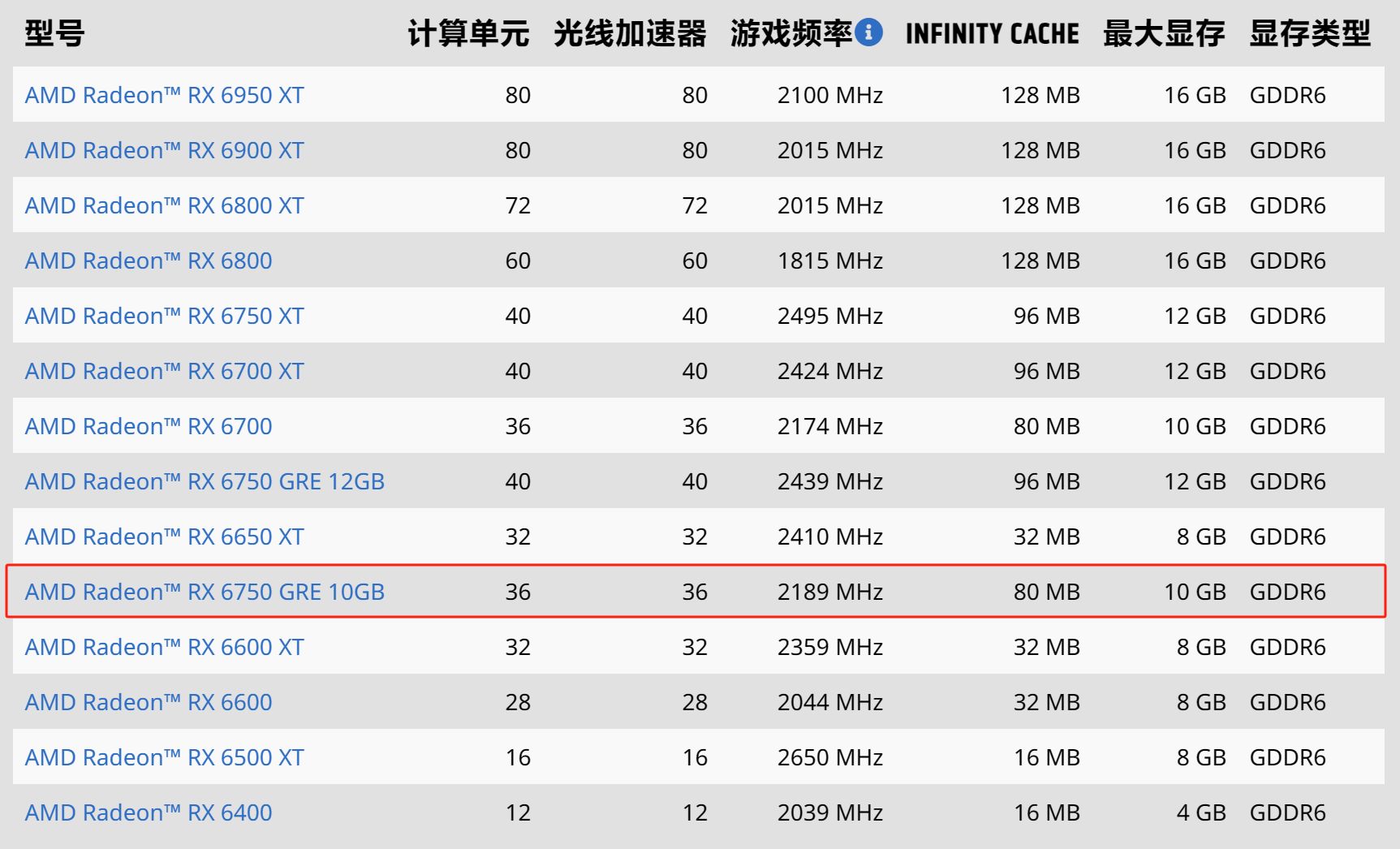Screen dimensions: 1400x849
Task: Select GDDR6 in the RX 6950 XT row
Action: tap(1288, 95)
